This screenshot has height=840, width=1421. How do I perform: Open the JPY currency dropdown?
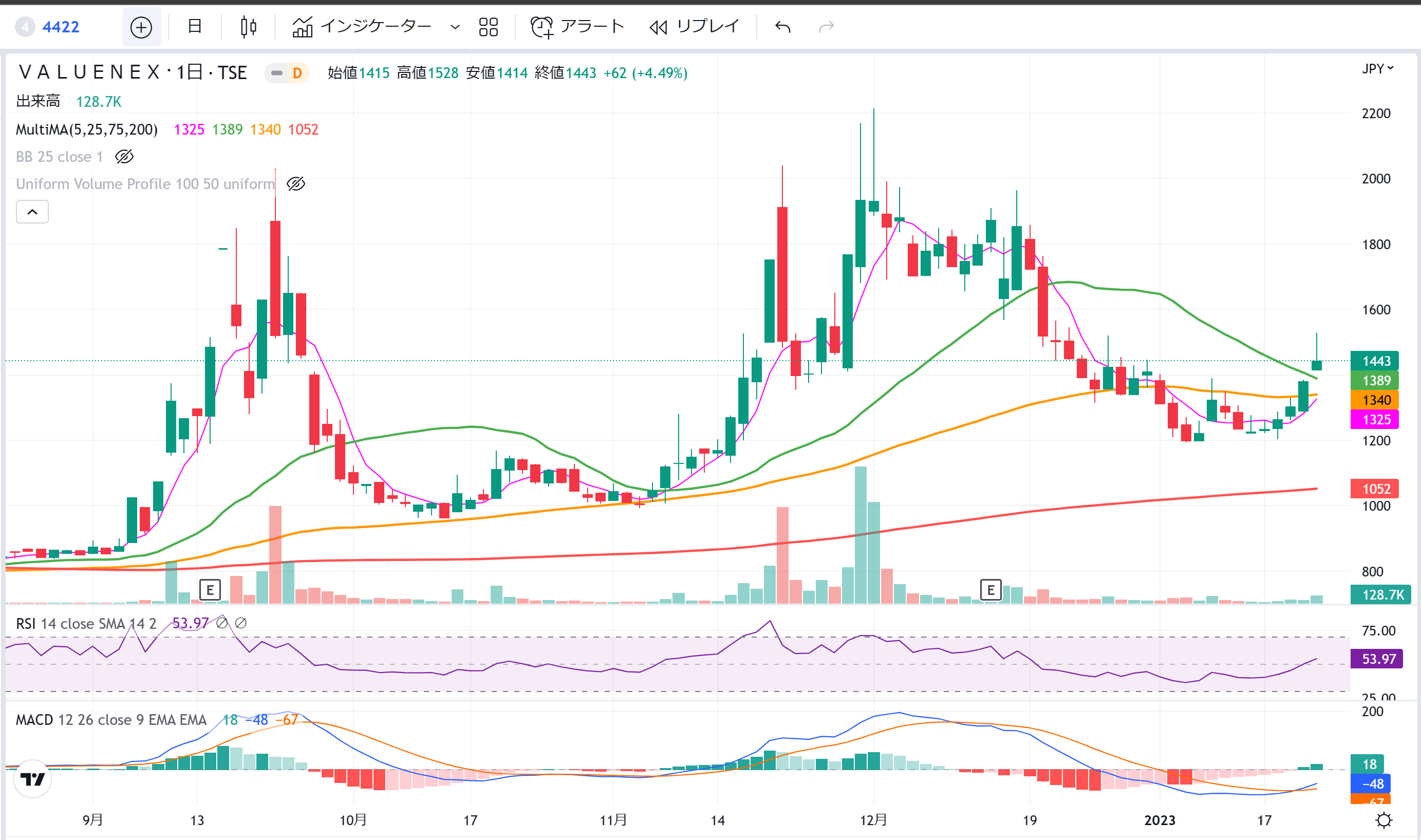pyautogui.click(x=1377, y=68)
